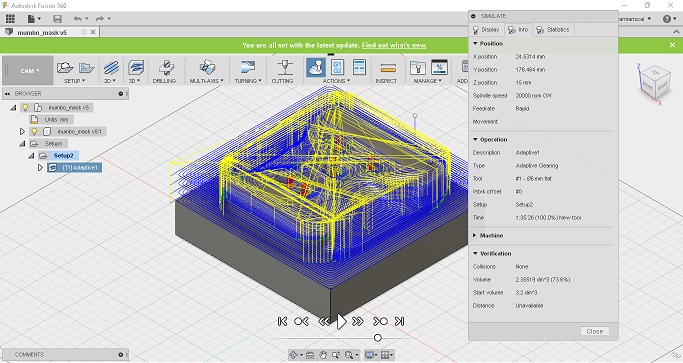The height and width of the screenshot is (363, 683).
Task: Toggle visibility lightbulb of mumbo_mask v5:1 component
Action: coord(34,131)
